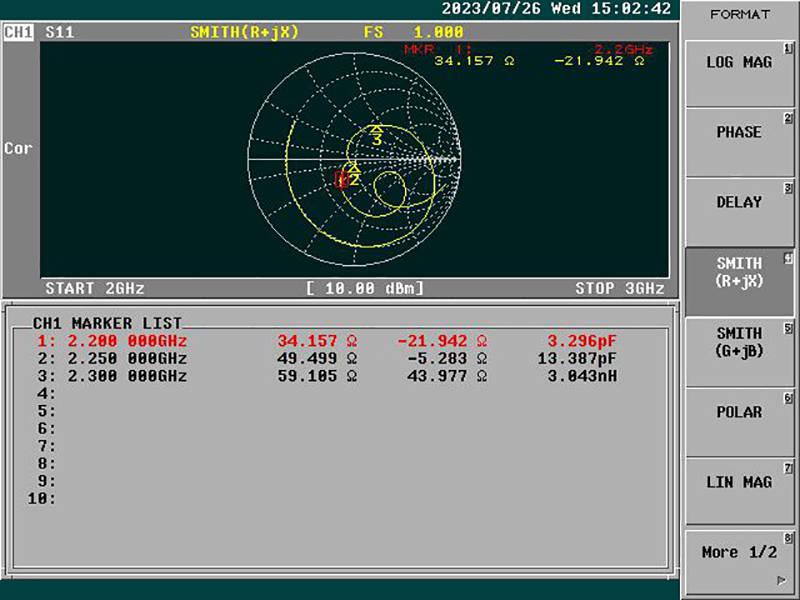Switch display to DELAY format
The height and width of the screenshot is (600, 800).
[x=739, y=213]
